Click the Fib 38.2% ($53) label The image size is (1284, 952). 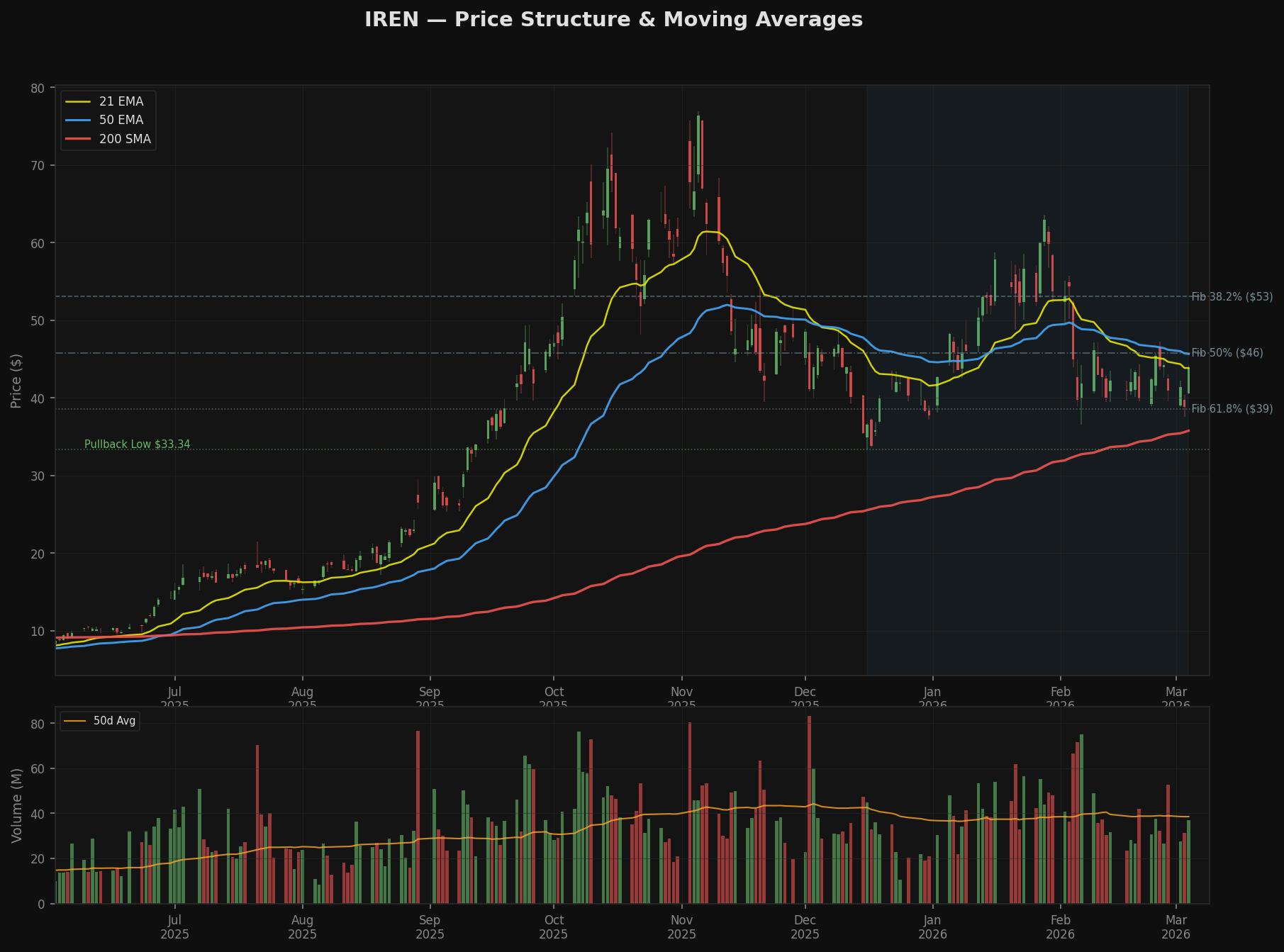pos(1232,297)
